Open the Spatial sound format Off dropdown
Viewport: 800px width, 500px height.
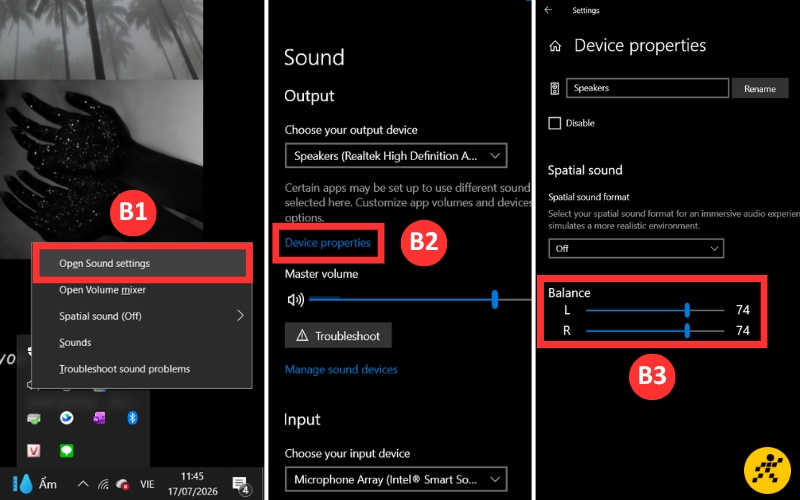[636, 248]
